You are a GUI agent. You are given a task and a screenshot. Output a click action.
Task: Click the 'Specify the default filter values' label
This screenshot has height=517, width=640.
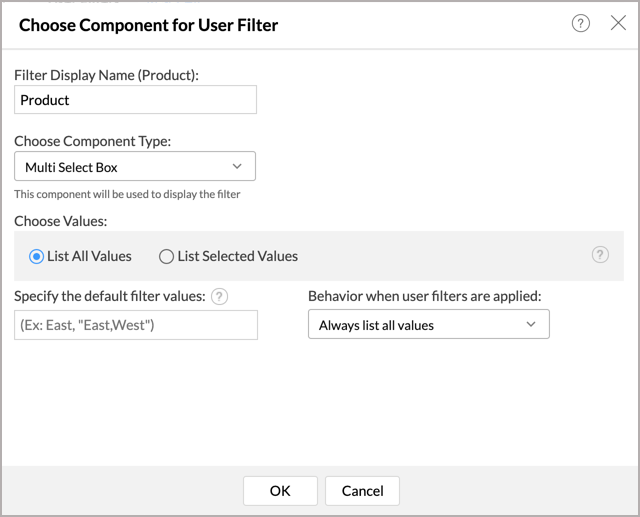pos(110,296)
